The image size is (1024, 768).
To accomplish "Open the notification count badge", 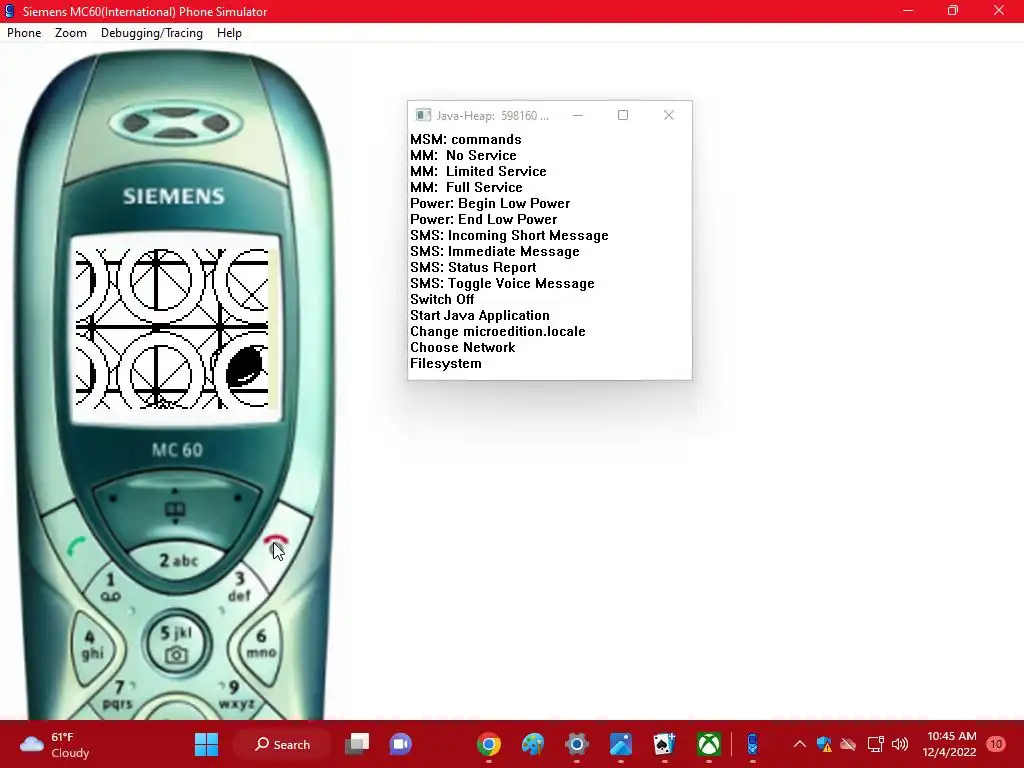I will 996,744.
